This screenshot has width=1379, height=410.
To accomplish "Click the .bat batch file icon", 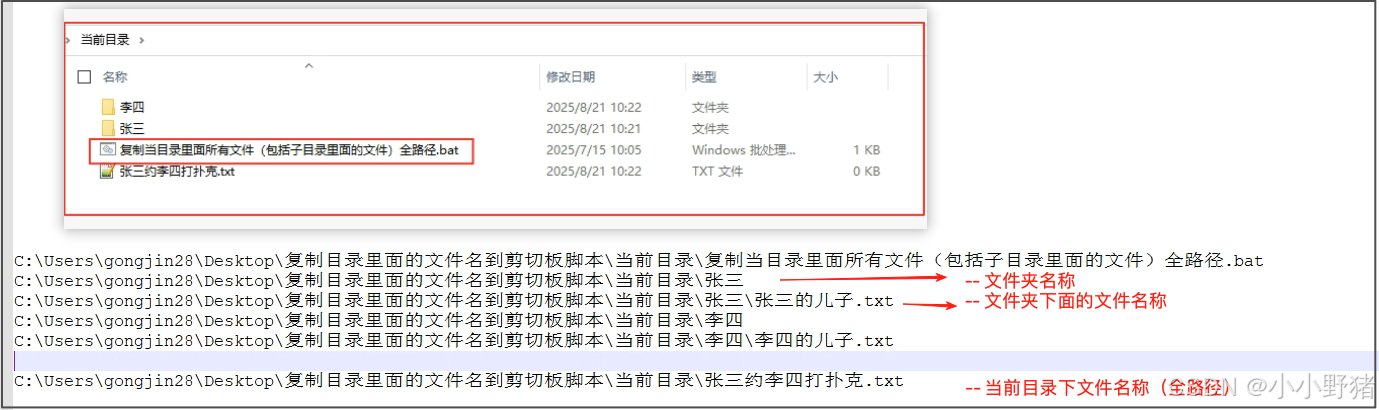I will (108, 150).
